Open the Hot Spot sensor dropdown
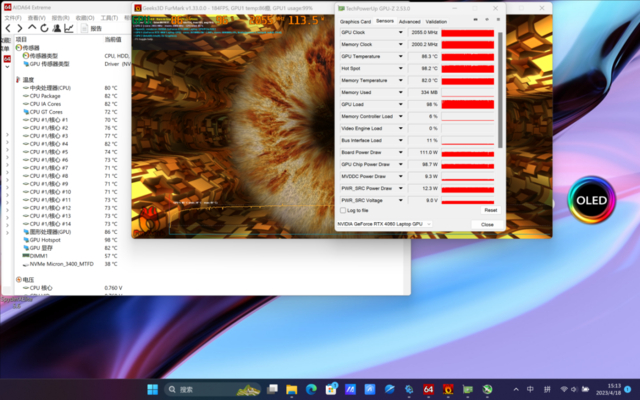The width and height of the screenshot is (640, 400). click(x=400, y=68)
